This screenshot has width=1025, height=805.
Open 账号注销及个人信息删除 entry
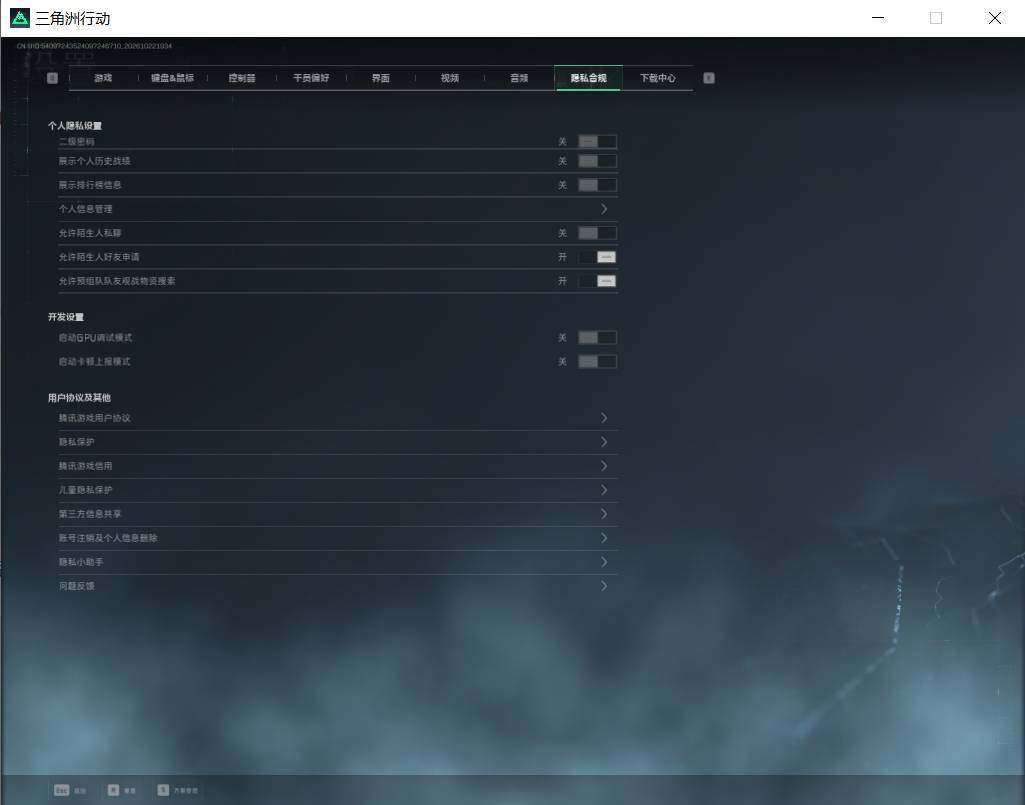click(x=337, y=538)
